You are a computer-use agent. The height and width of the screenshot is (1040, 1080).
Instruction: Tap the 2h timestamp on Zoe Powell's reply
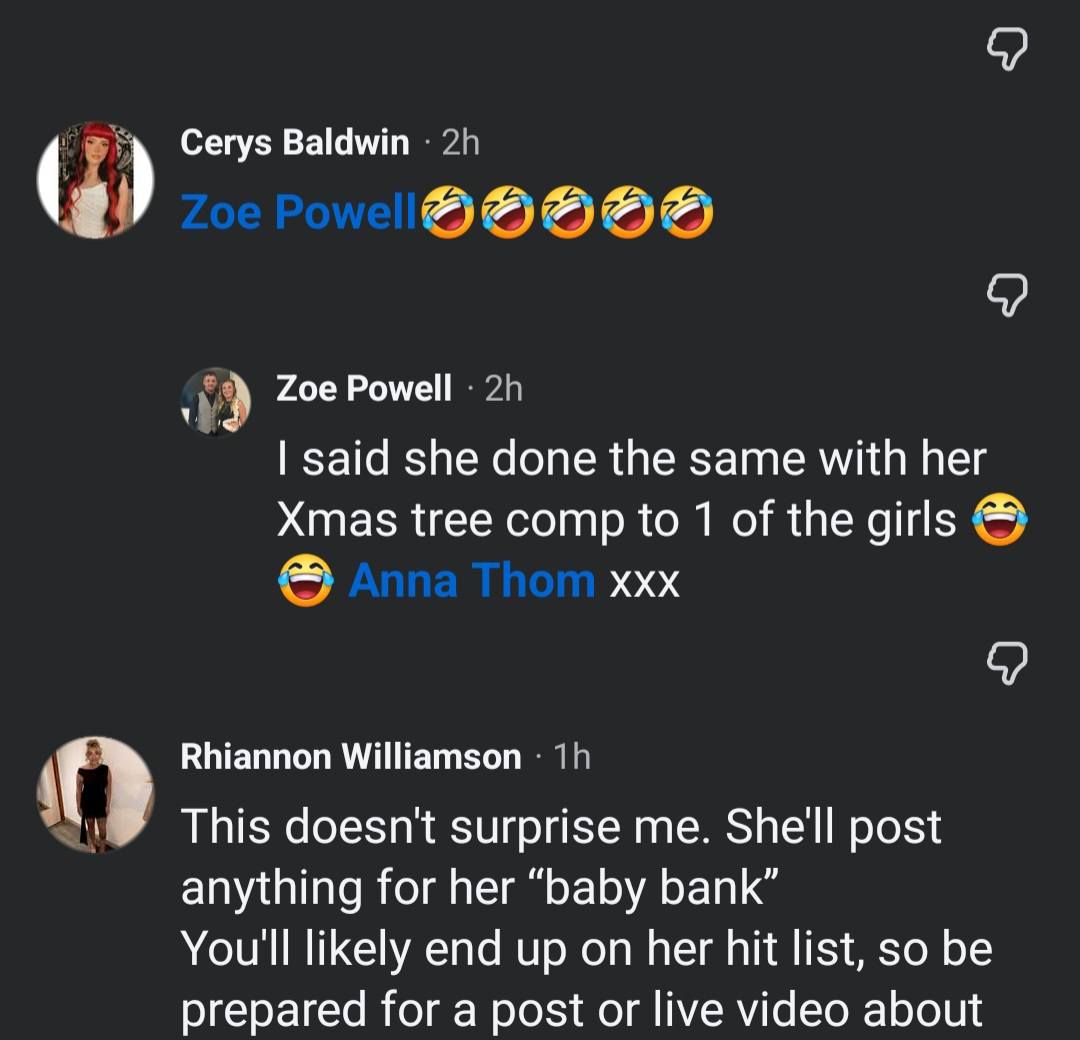pyautogui.click(x=503, y=388)
